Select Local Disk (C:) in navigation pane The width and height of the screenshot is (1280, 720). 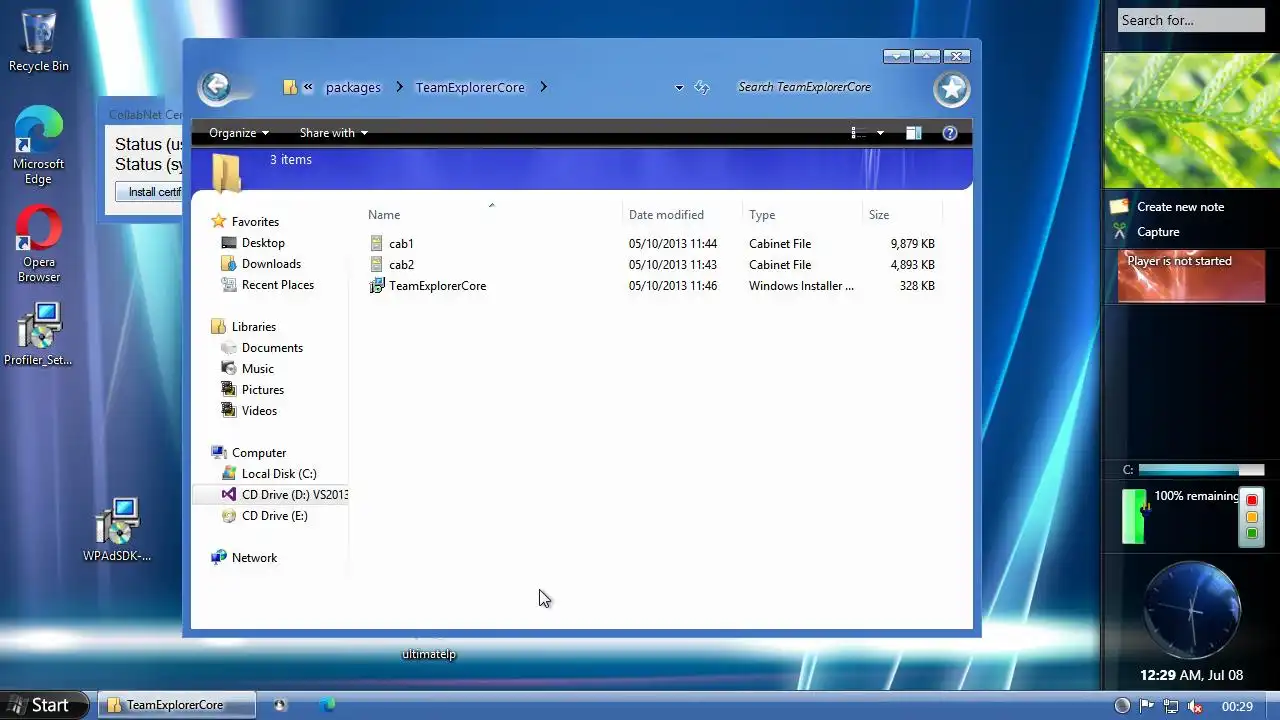click(x=279, y=474)
